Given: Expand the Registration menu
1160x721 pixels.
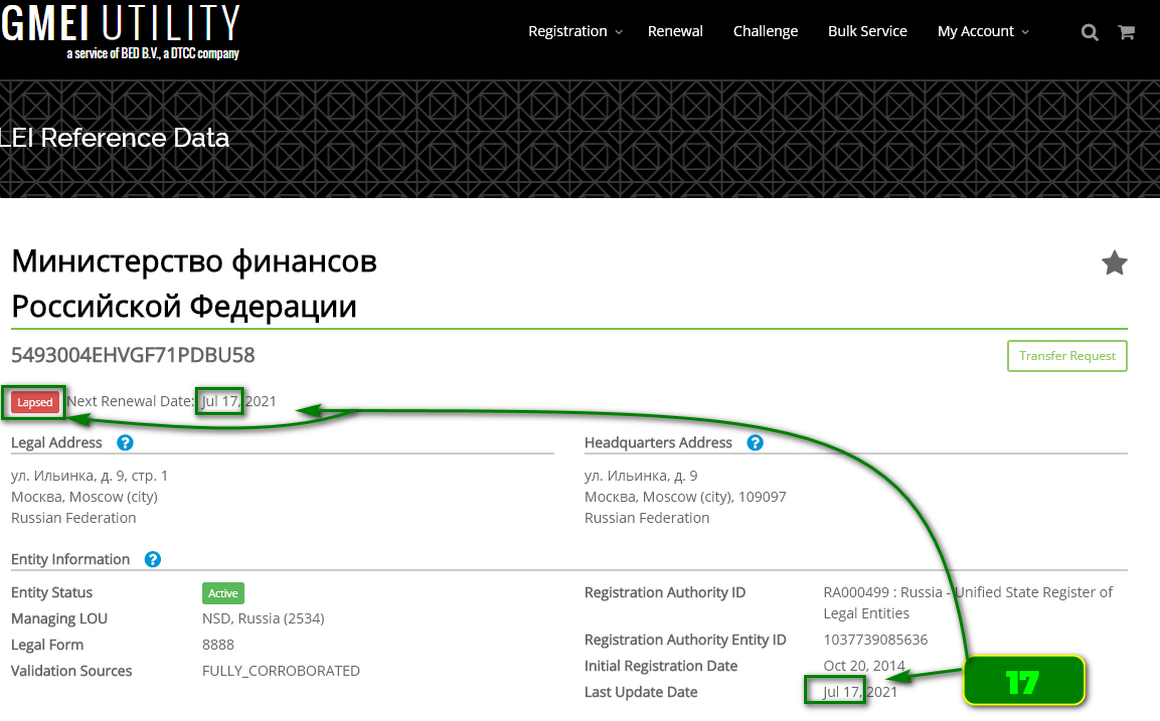Looking at the screenshot, I should click(x=575, y=31).
